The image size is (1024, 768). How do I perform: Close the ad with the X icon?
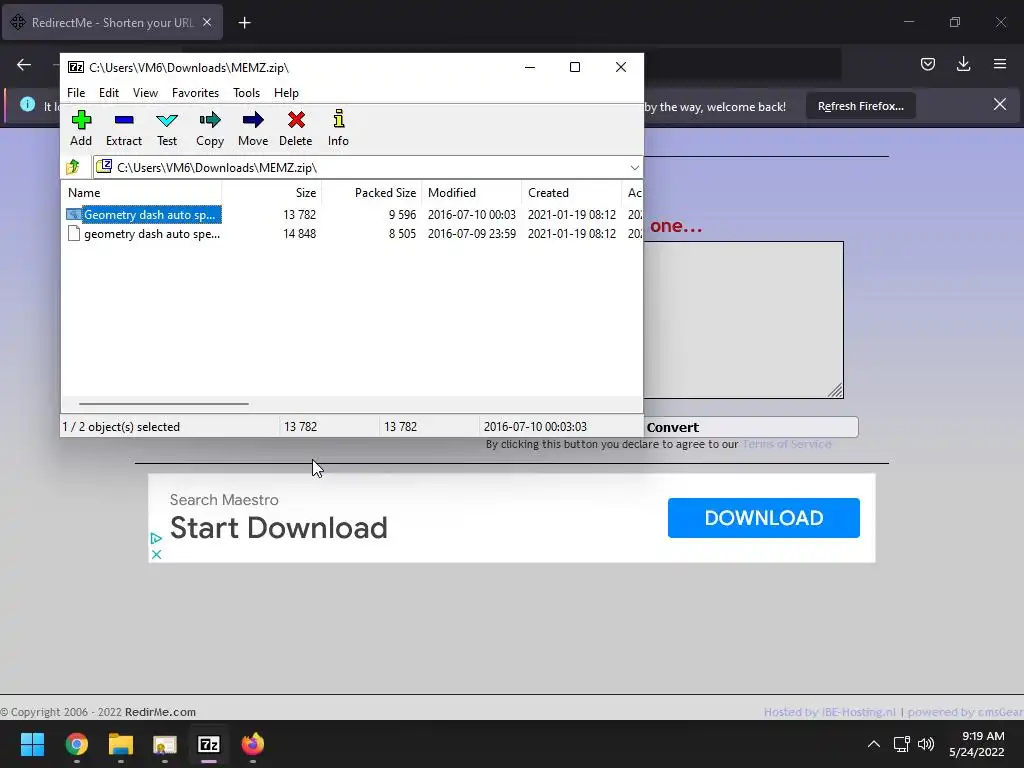click(x=156, y=554)
